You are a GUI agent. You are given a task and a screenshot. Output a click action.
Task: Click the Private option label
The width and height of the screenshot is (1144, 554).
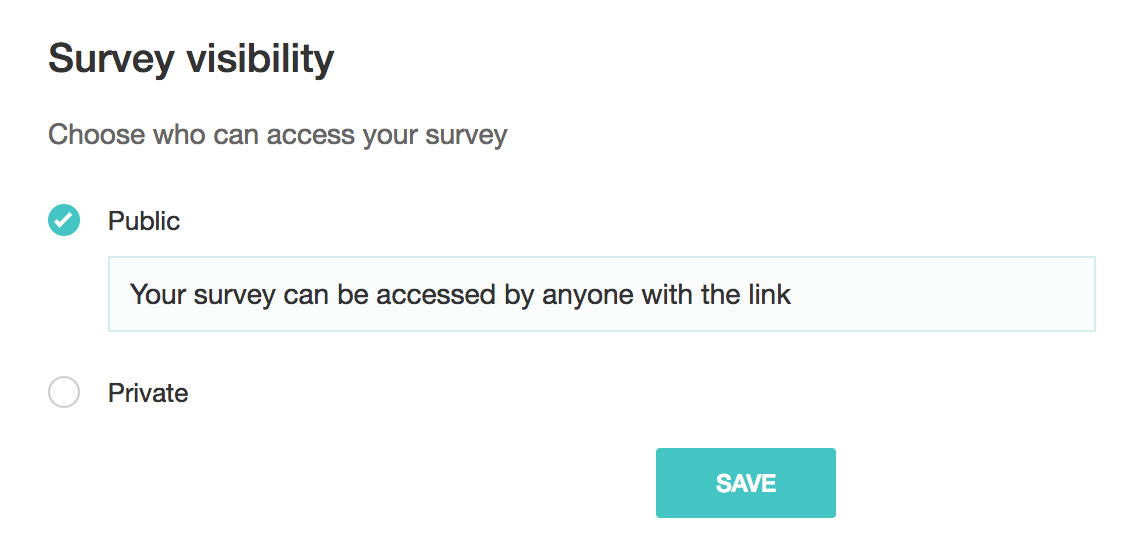(x=148, y=393)
